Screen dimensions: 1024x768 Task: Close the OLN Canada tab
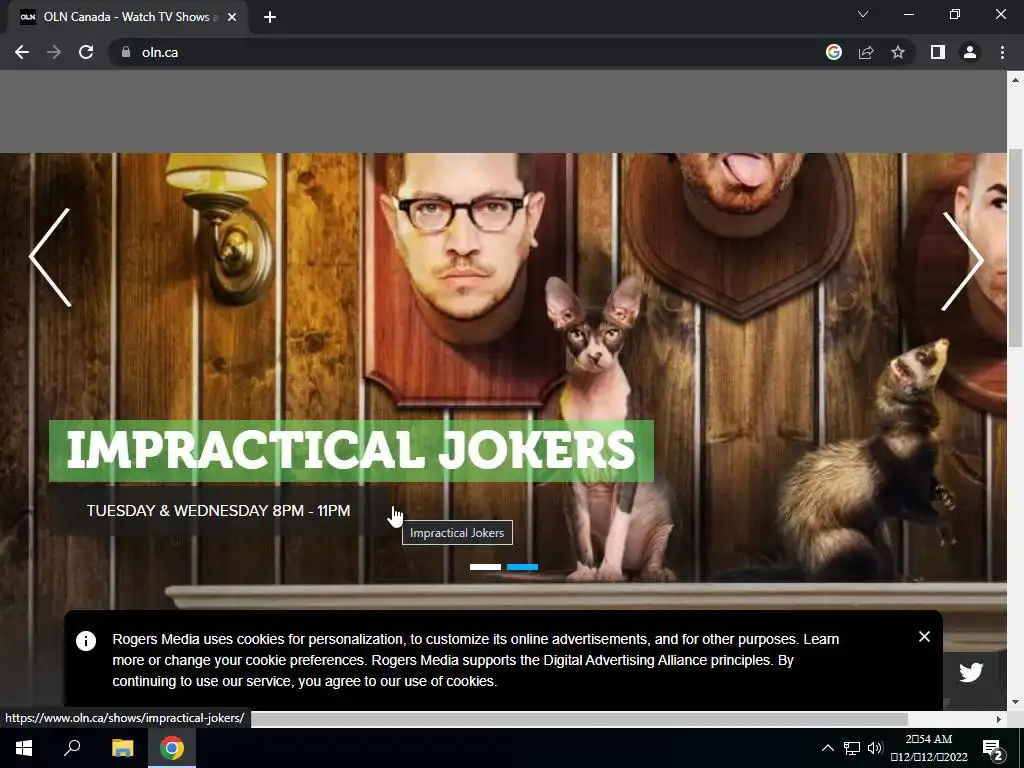232,17
